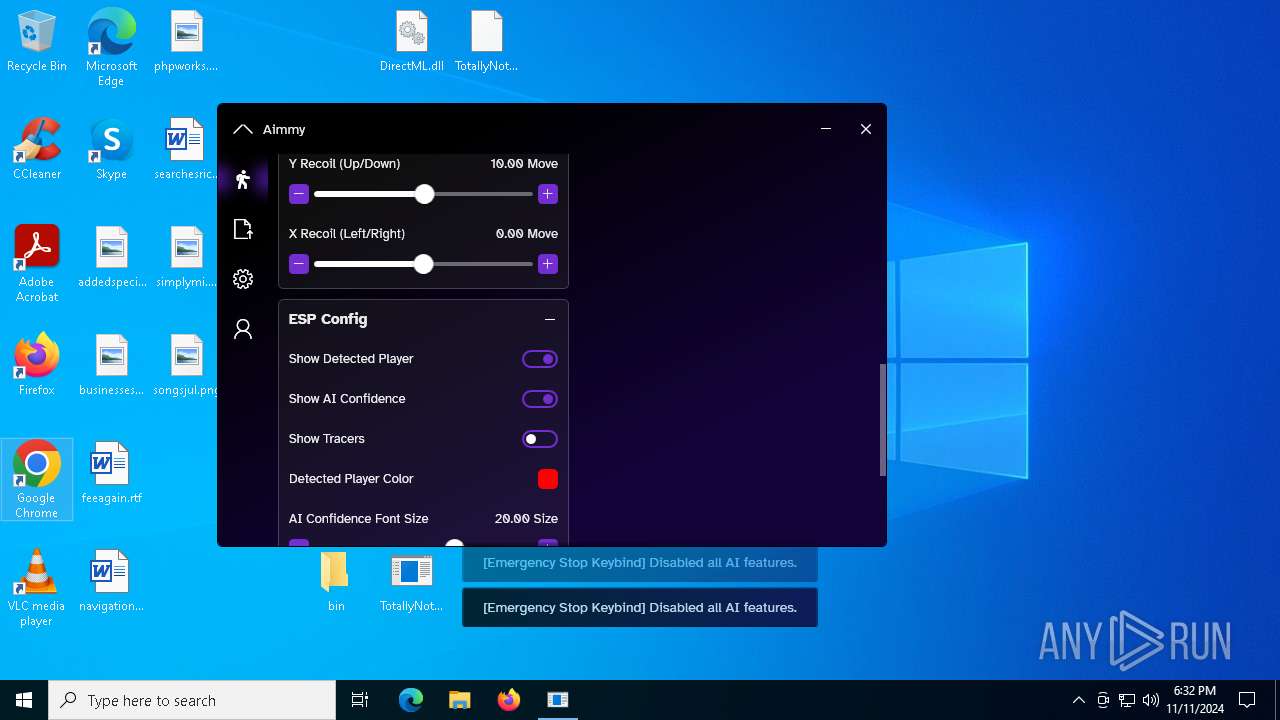This screenshot has height=720, width=1280.
Task: Select the feeagain.rtf document icon
Action: click(112, 474)
